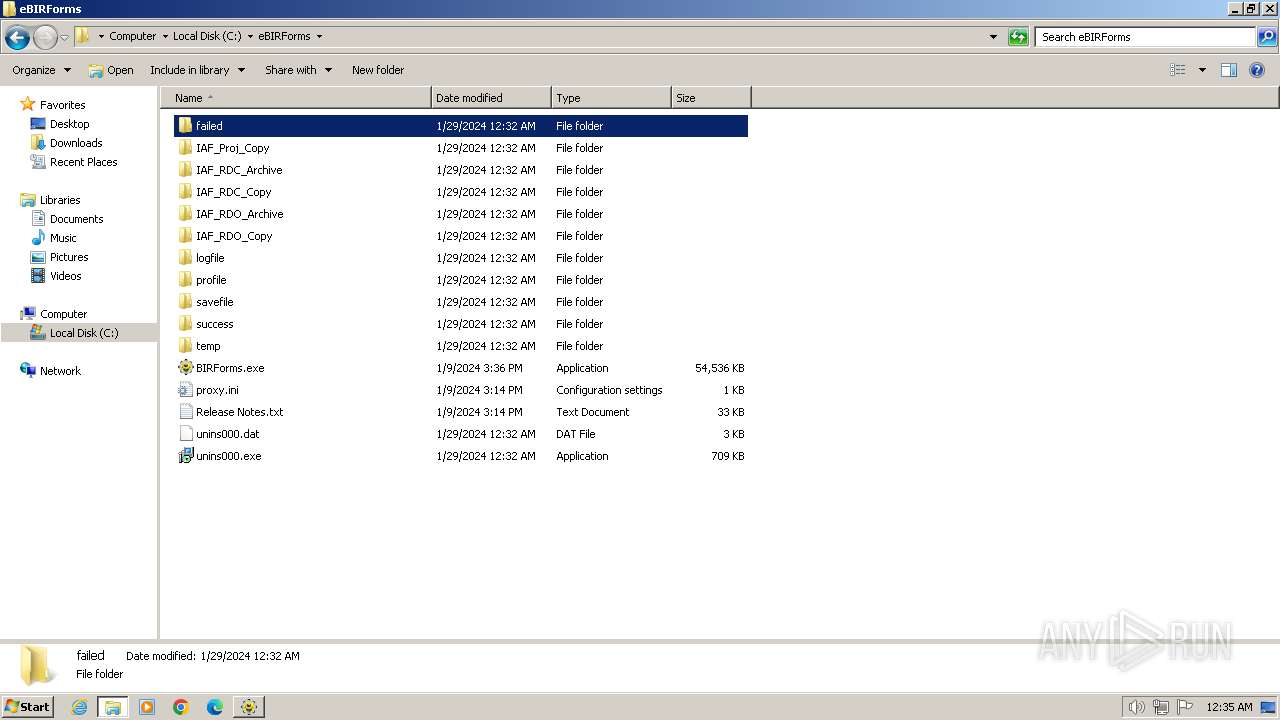Select the IAF_RDC_Copy folder
Image resolution: width=1280 pixels, height=720 pixels.
[x=460, y=192]
